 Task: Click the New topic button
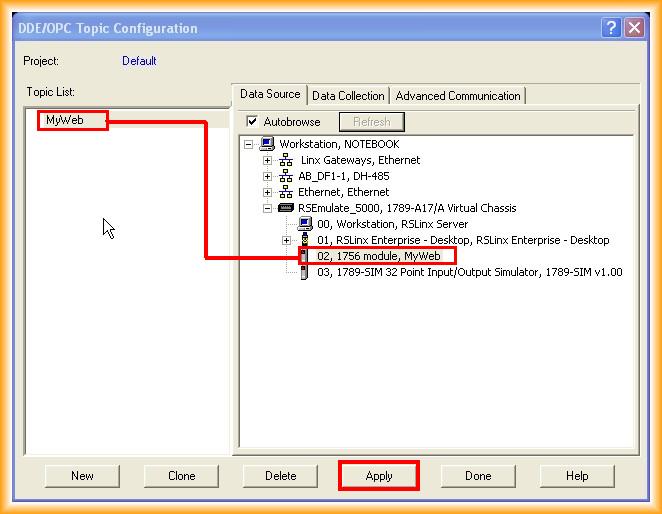[x=82, y=476]
